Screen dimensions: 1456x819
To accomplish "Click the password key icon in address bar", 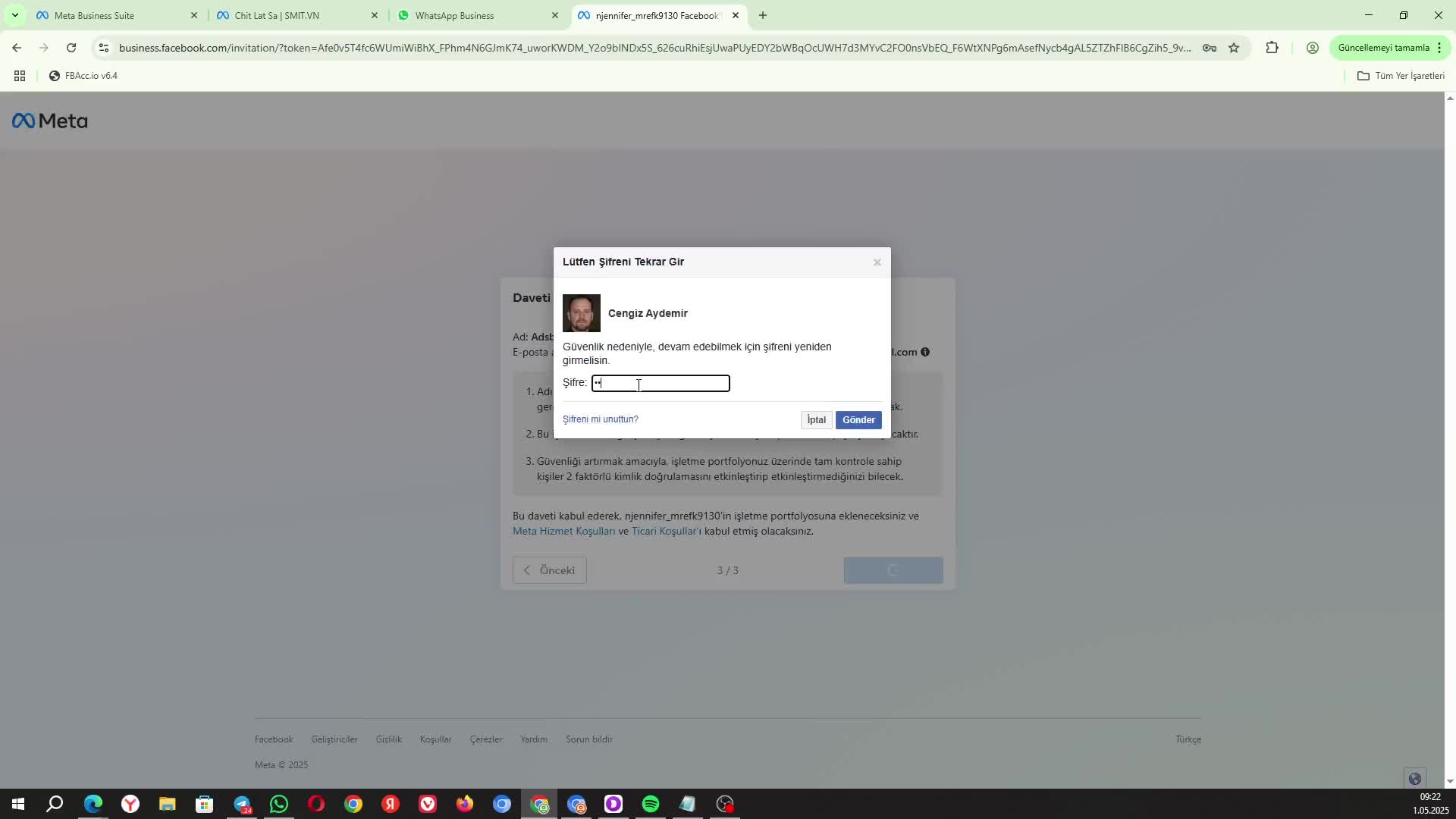I will pyautogui.click(x=1210, y=48).
